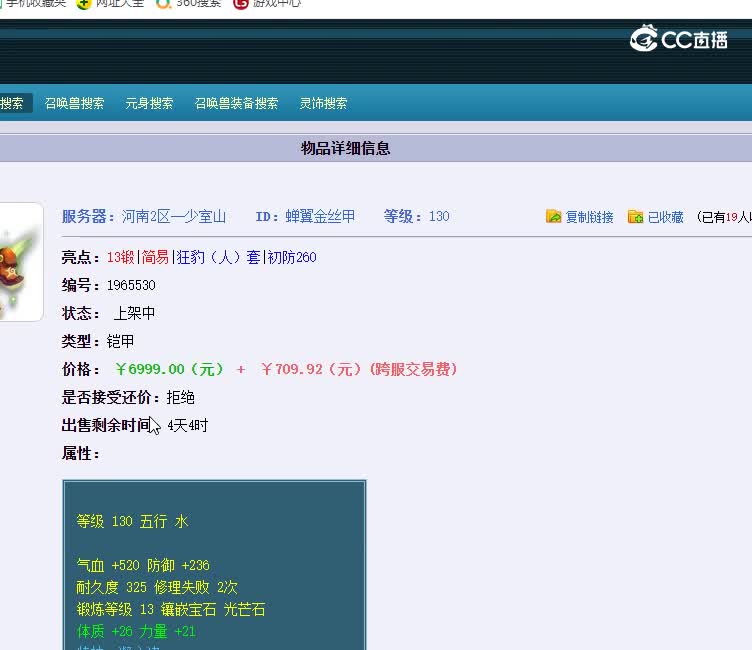The image size is (752, 650).
Task: Click the price ￥6999.00（元）
Action: coord(169,369)
